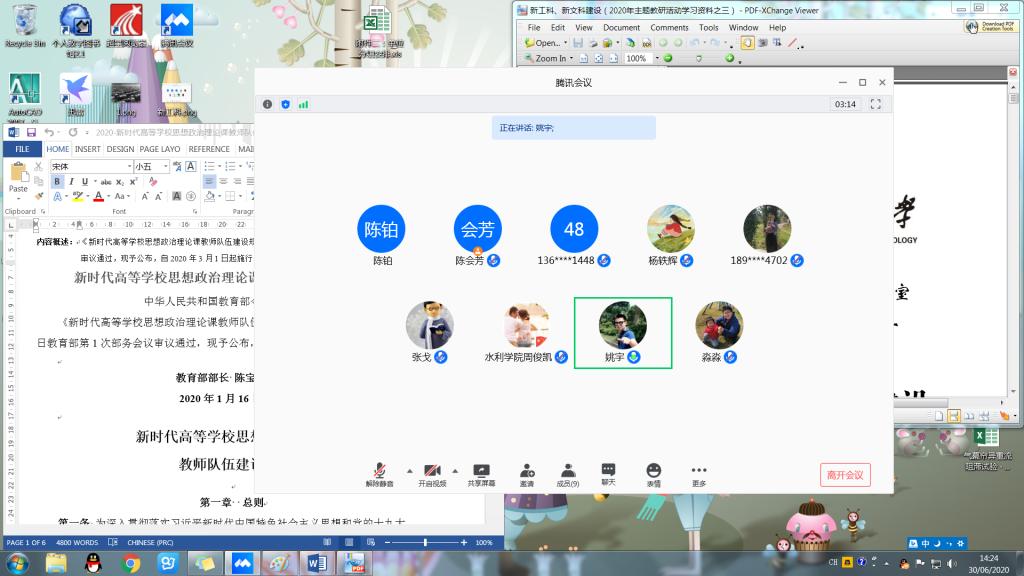Expand the audio options arrow beside microphone
This screenshot has width=1024, height=576.
[409, 470]
